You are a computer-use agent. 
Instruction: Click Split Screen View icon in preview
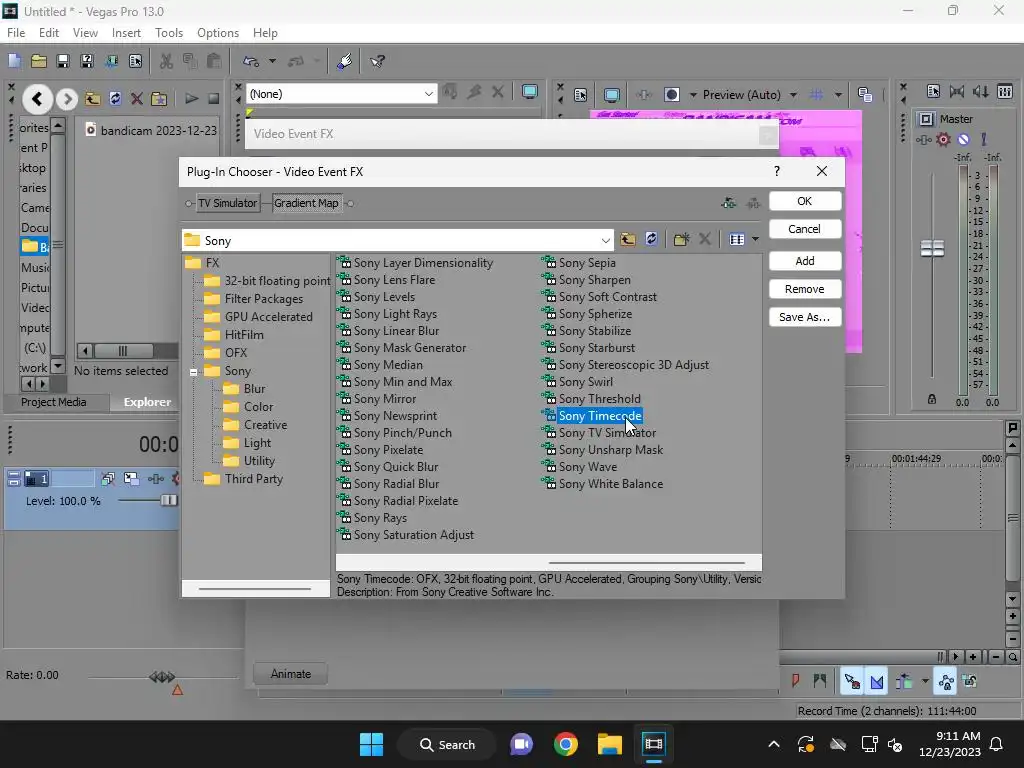click(672, 95)
